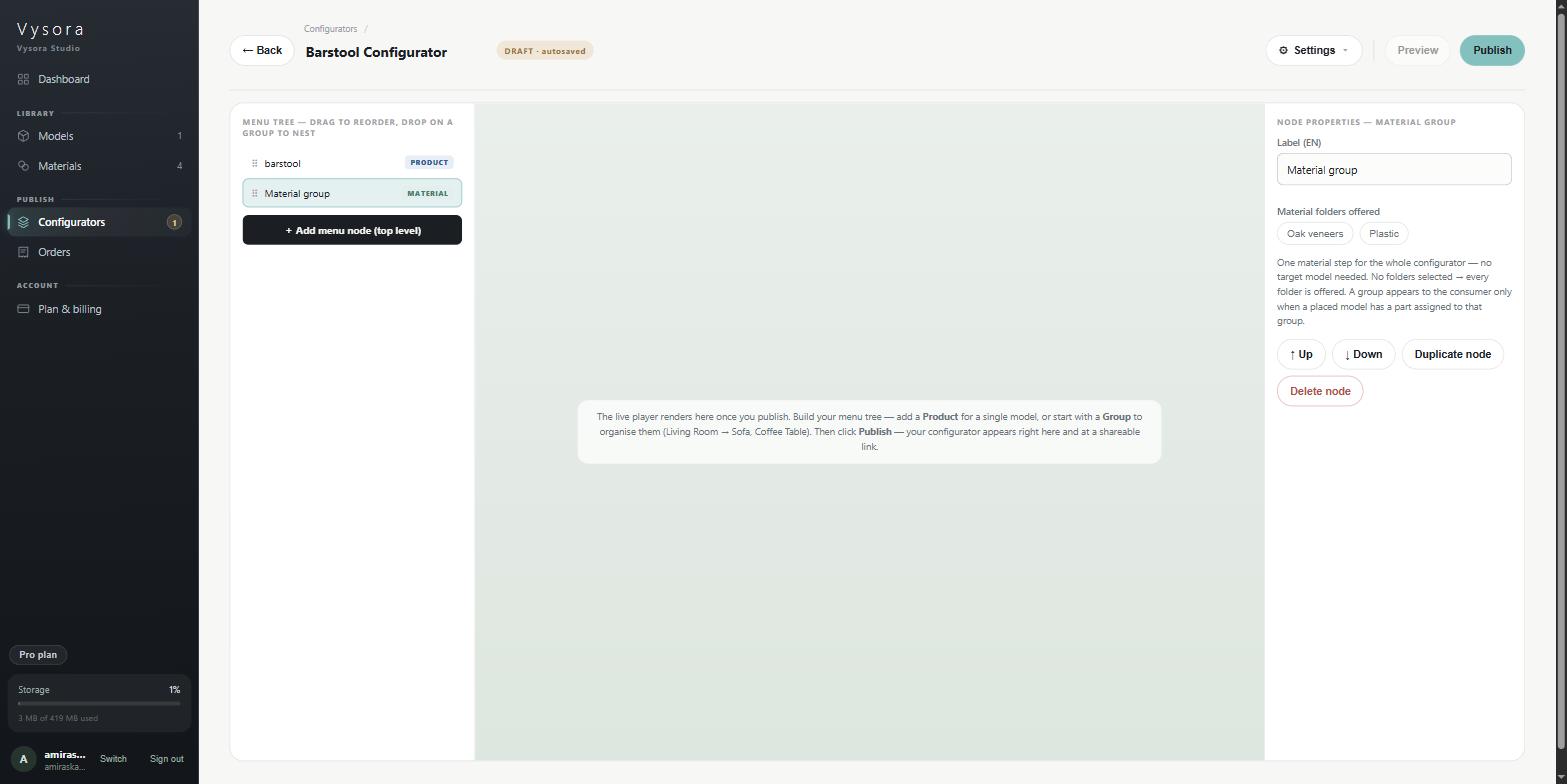Click the PRODUCT tag on barstool

tap(429, 162)
